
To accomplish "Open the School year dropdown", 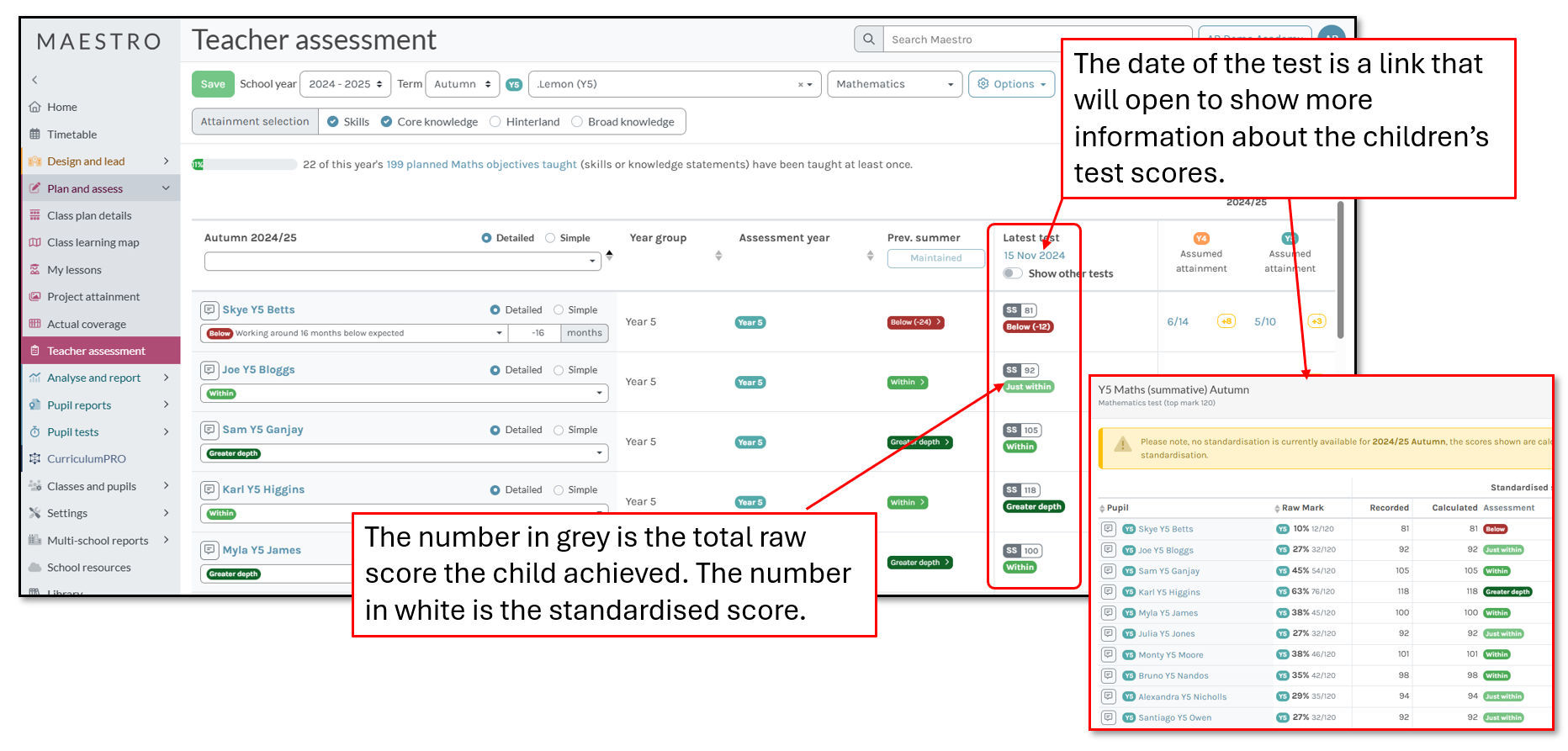I will (345, 84).
